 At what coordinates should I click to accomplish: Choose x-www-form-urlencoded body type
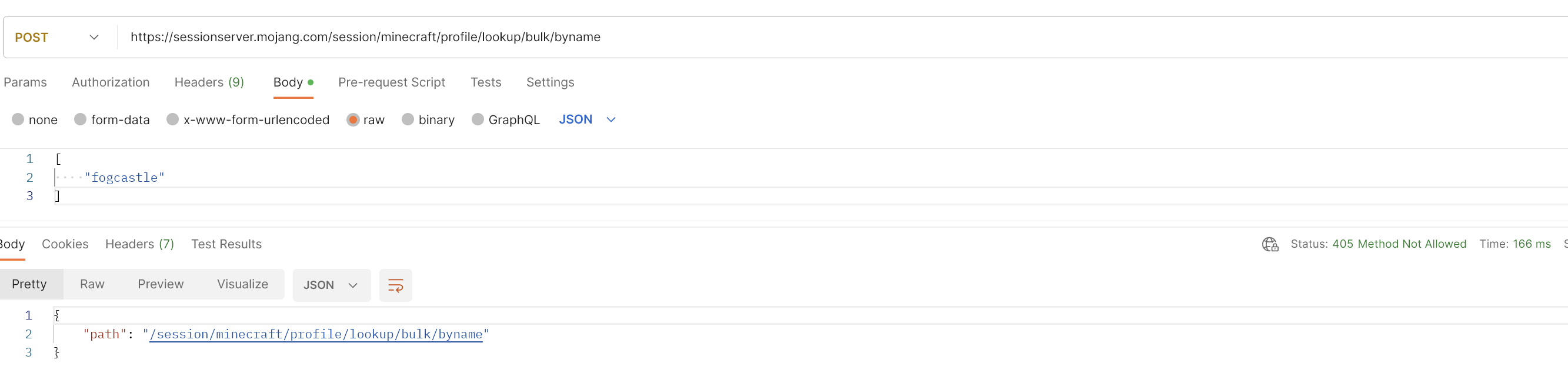(173, 119)
